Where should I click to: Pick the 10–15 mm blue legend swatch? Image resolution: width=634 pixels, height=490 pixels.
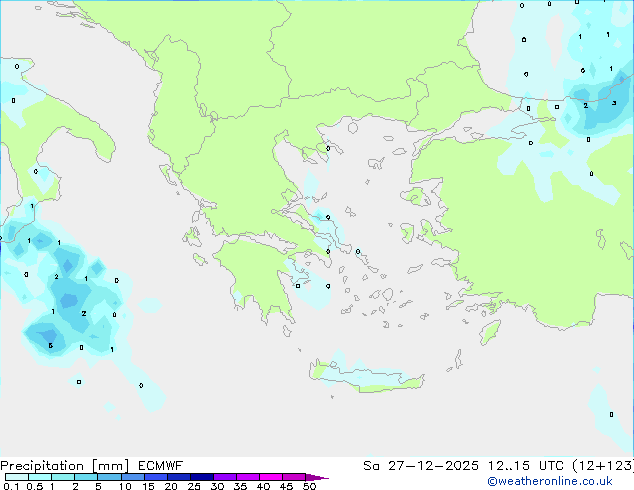pos(132,477)
